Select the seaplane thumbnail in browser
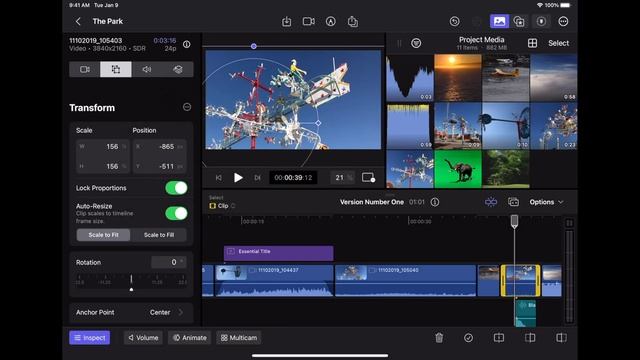640x360 pixels. click(505, 78)
